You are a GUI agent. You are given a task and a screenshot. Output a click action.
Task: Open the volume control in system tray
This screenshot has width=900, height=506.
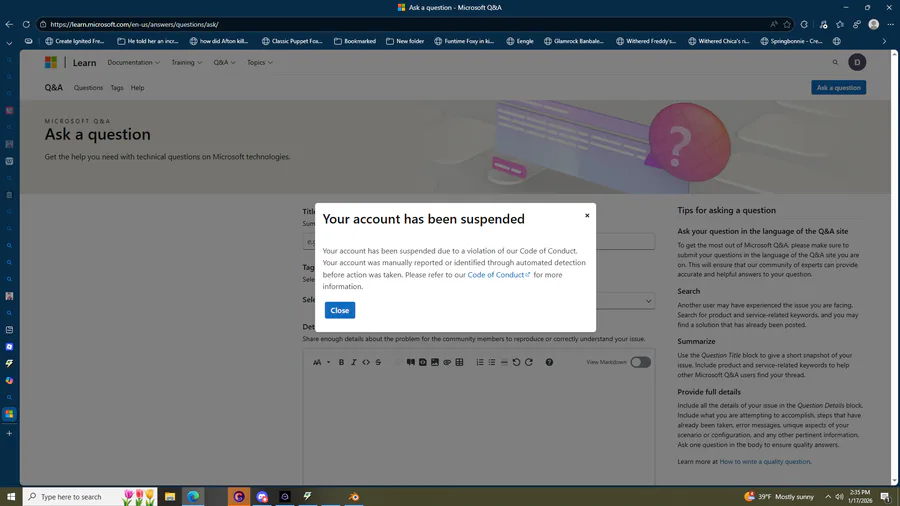[840, 497]
